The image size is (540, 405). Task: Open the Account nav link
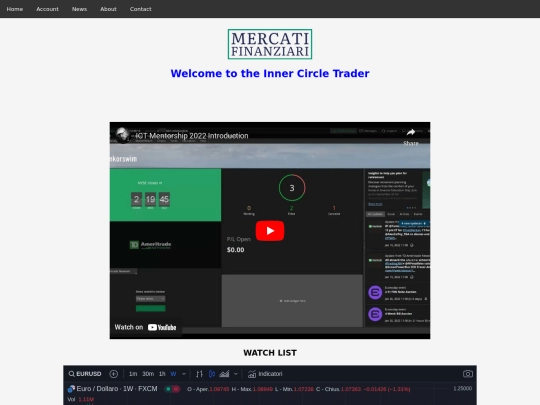point(47,9)
